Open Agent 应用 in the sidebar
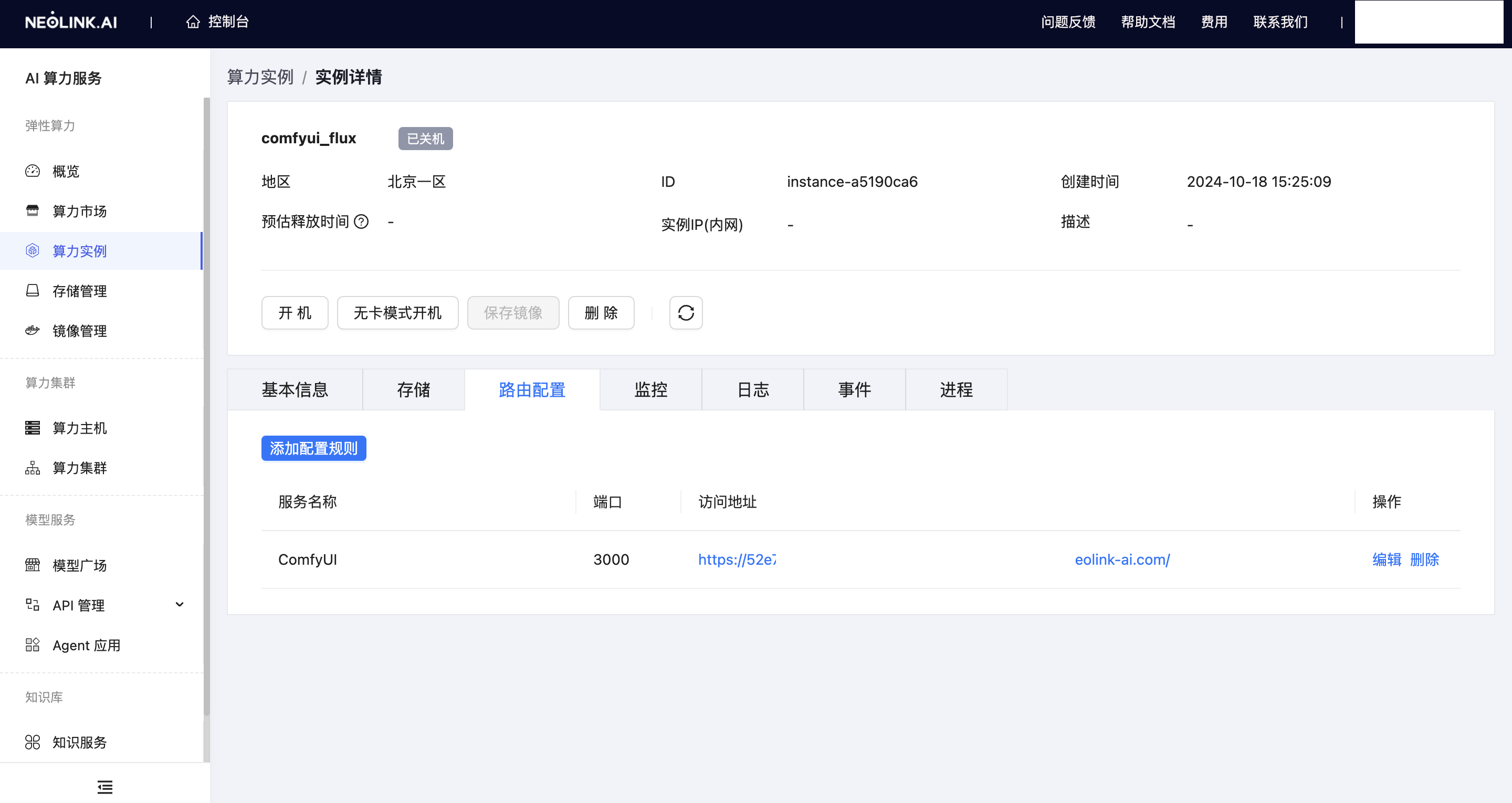Image resolution: width=1512 pixels, height=803 pixels. tap(101, 645)
